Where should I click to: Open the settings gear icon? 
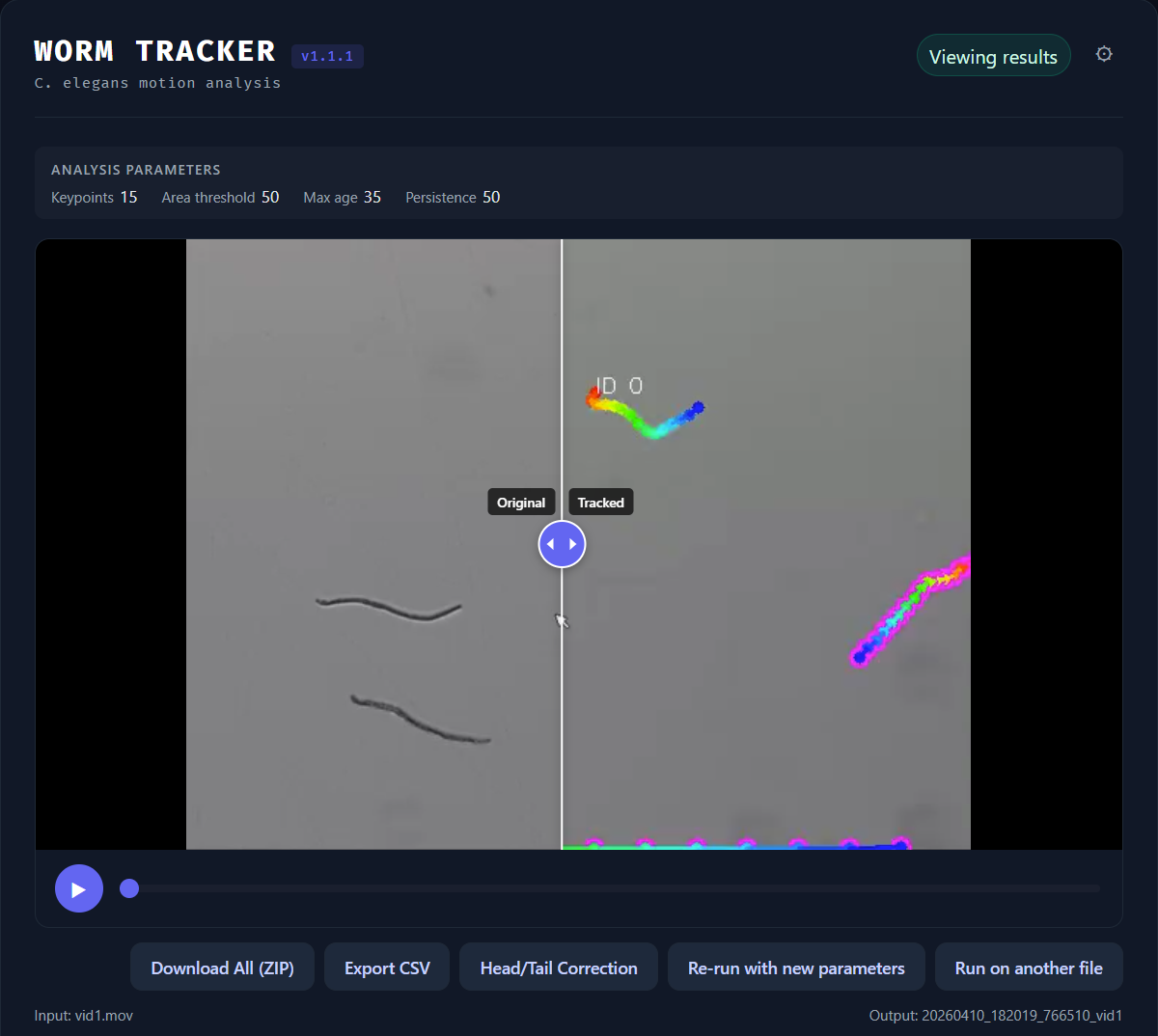point(1104,54)
